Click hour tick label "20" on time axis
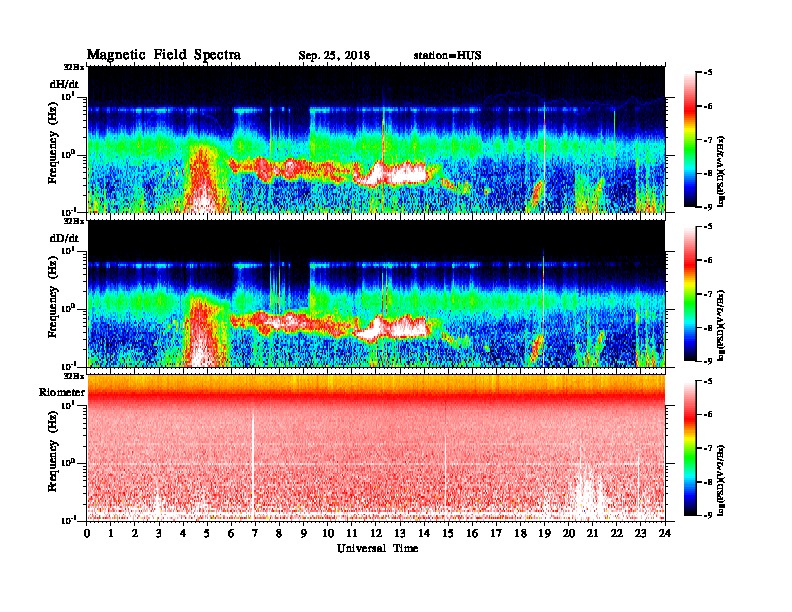792x612 pixels. pos(569,533)
